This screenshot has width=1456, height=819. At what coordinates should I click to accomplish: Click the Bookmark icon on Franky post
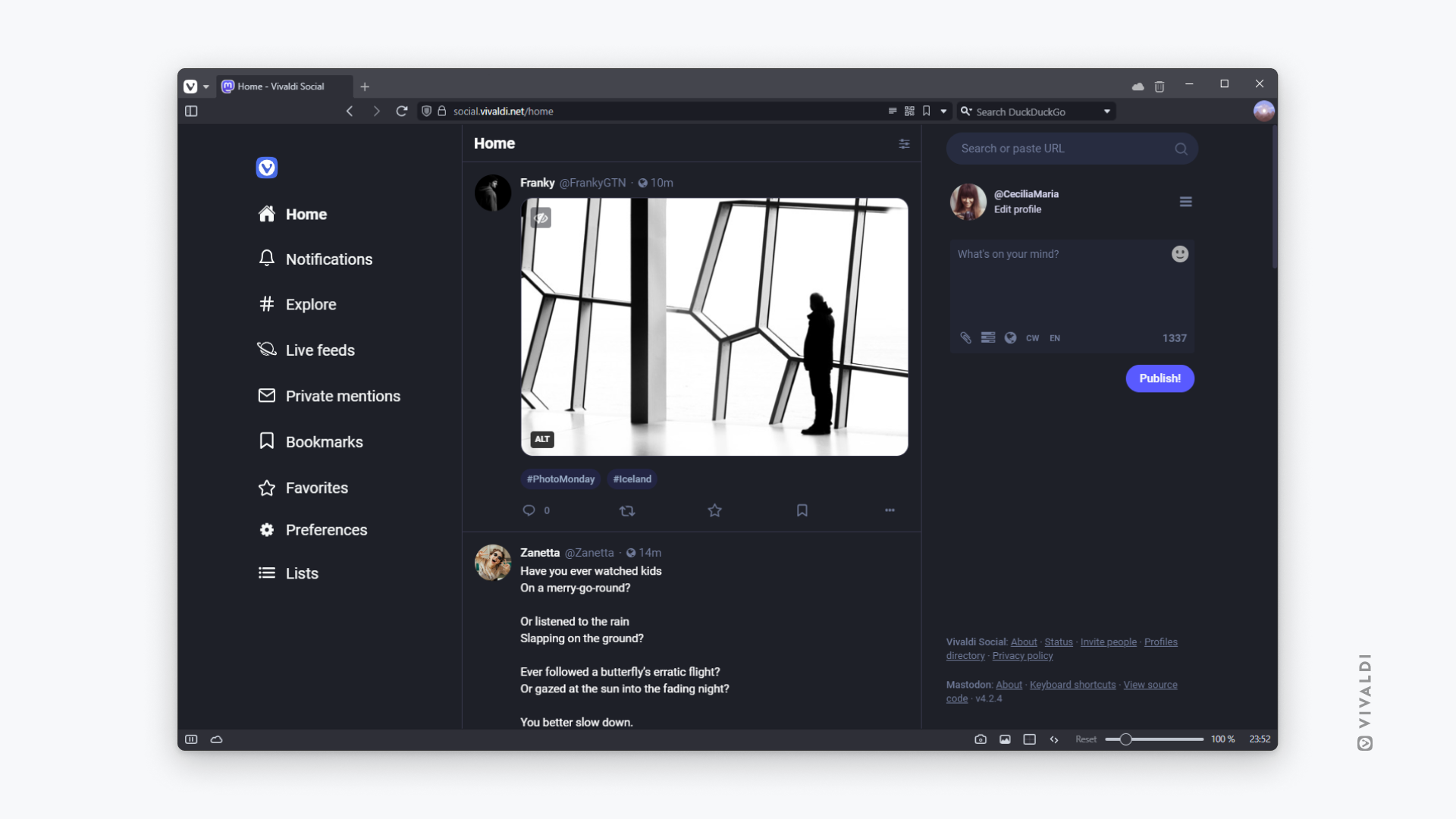tap(801, 510)
